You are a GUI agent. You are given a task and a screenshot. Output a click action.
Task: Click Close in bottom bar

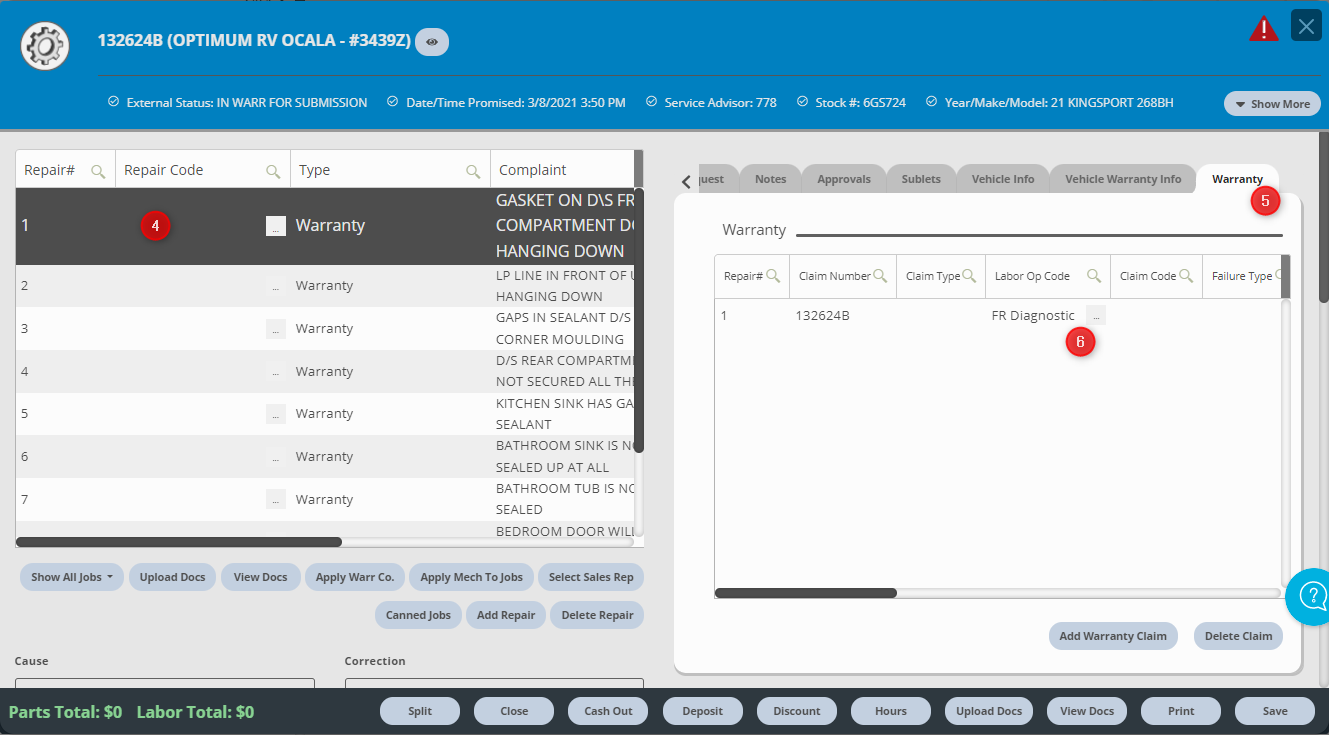click(x=514, y=711)
